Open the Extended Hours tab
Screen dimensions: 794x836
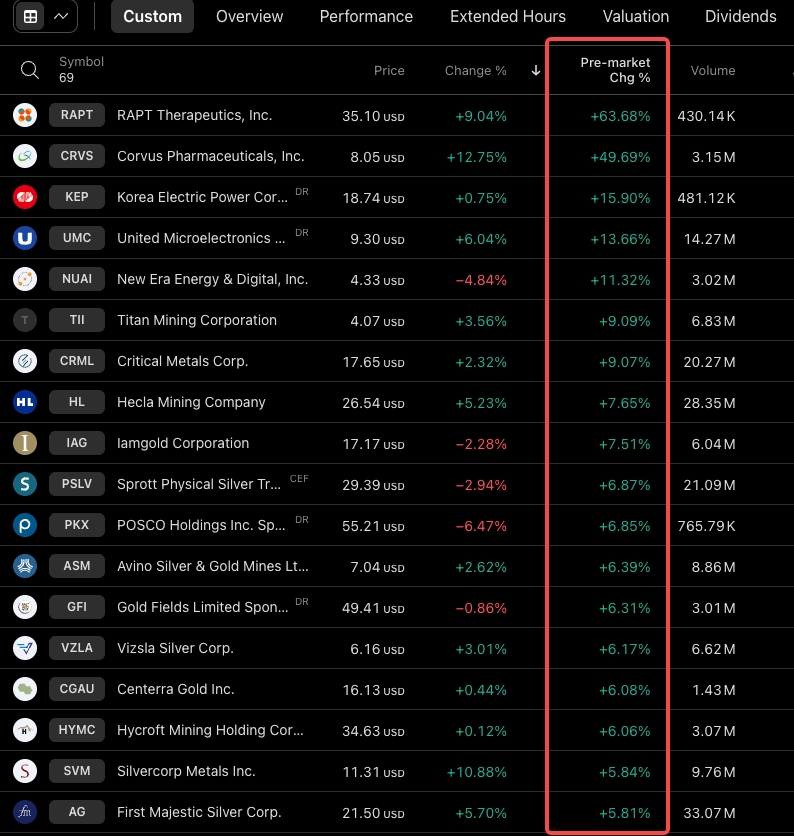(508, 17)
